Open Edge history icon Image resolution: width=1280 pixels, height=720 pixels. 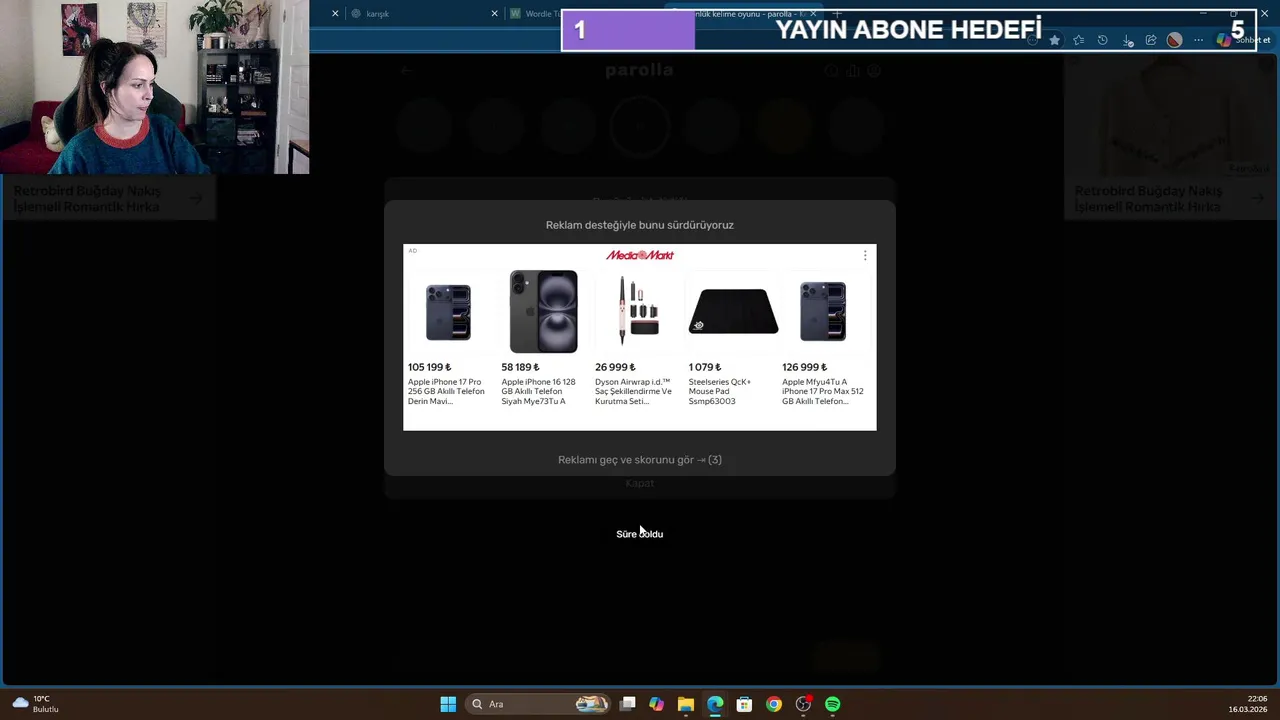1102,40
